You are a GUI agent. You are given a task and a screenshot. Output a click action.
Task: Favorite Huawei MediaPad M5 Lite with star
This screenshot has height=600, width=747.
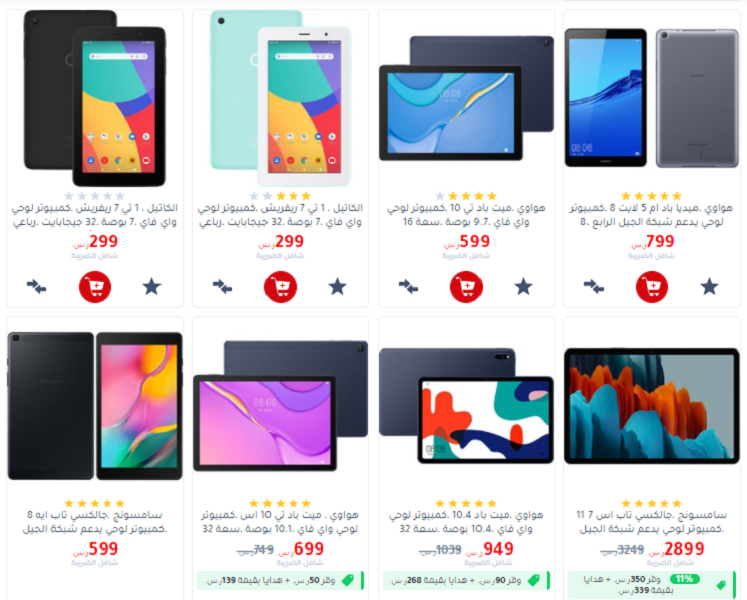tap(709, 286)
